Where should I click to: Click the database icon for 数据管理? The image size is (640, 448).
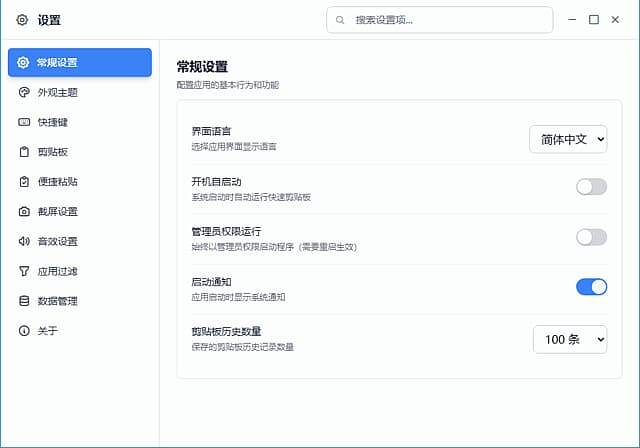pos(24,301)
